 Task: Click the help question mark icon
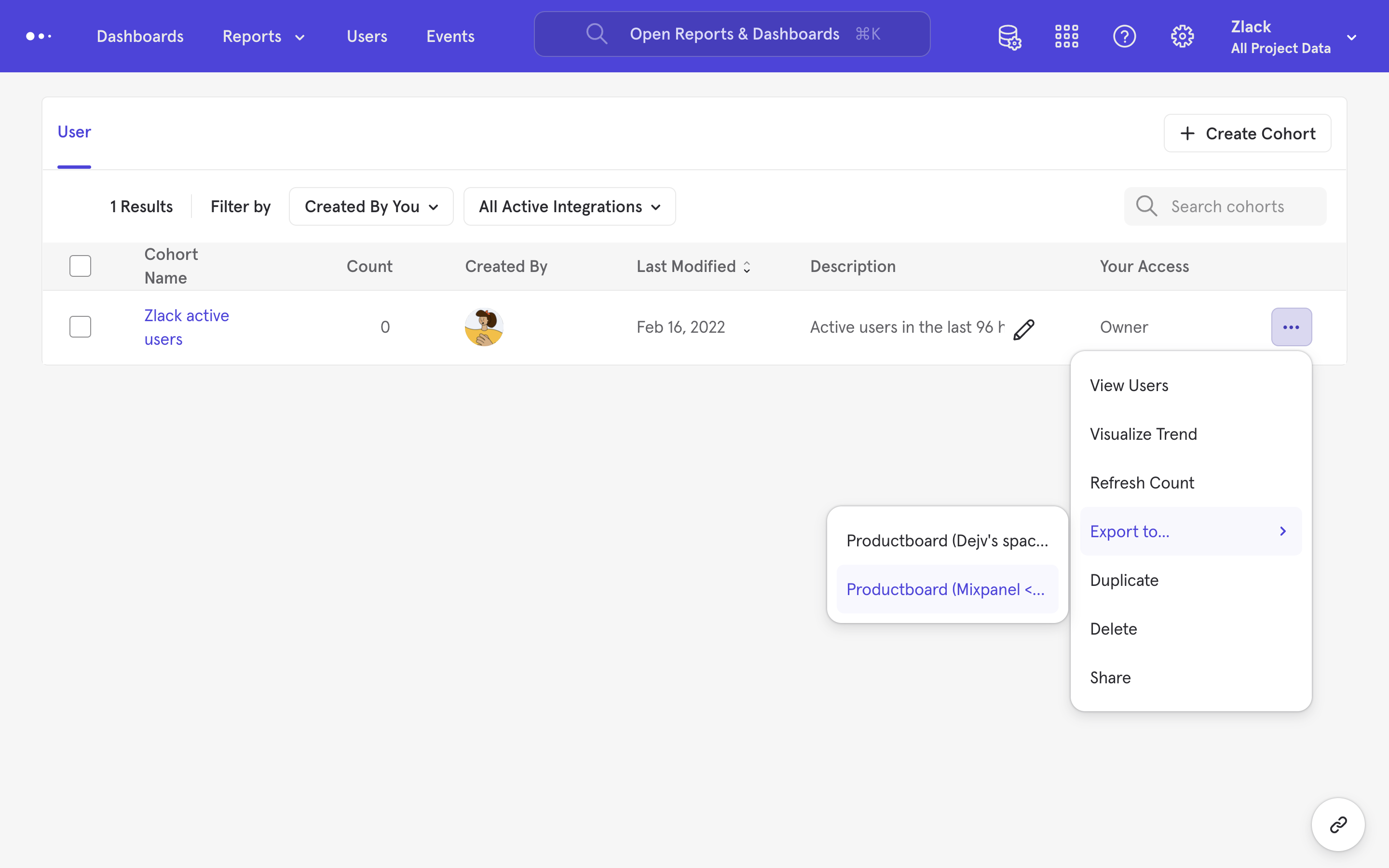pyautogui.click(x=1124, y=36)
